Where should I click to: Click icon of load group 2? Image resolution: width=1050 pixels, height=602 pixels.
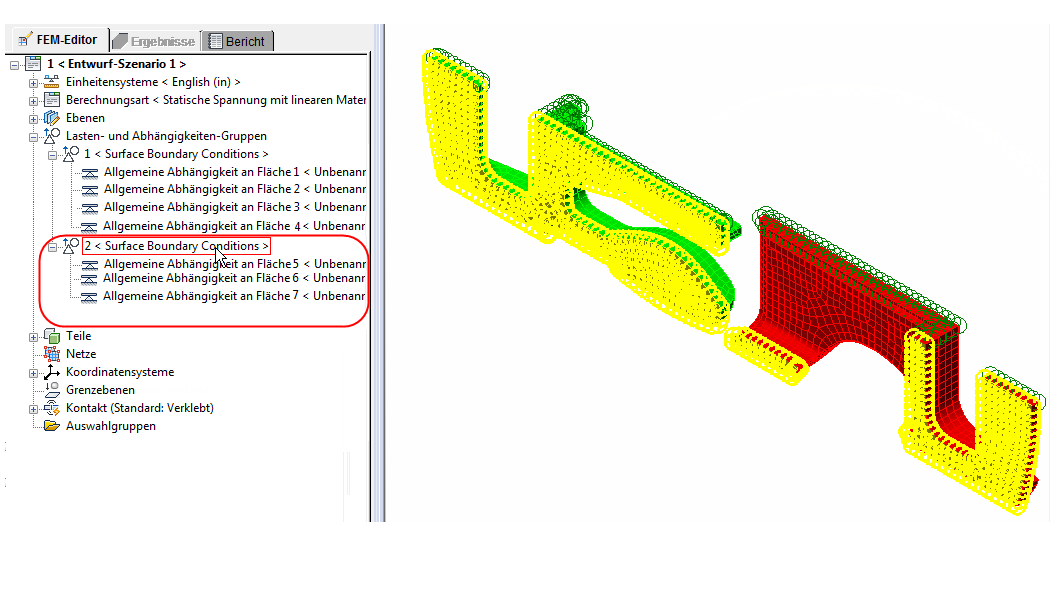tap(70, 246)
